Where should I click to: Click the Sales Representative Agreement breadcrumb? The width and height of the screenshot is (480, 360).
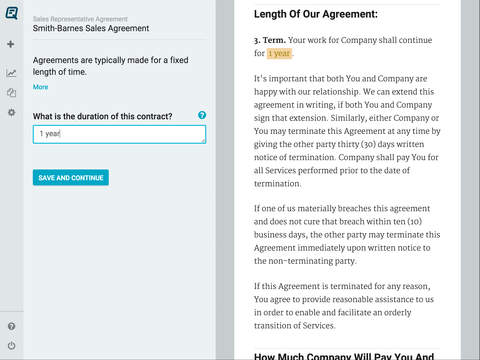80,19
